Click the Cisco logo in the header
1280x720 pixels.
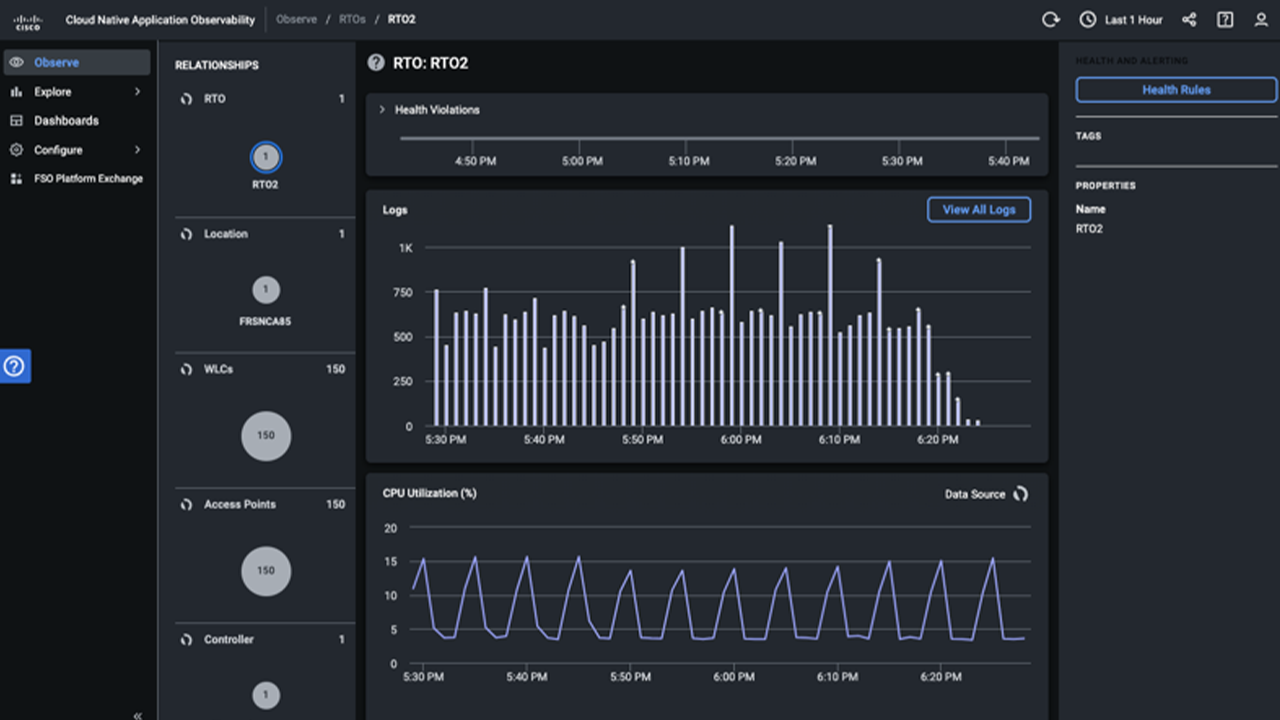[x=28, y=19]
